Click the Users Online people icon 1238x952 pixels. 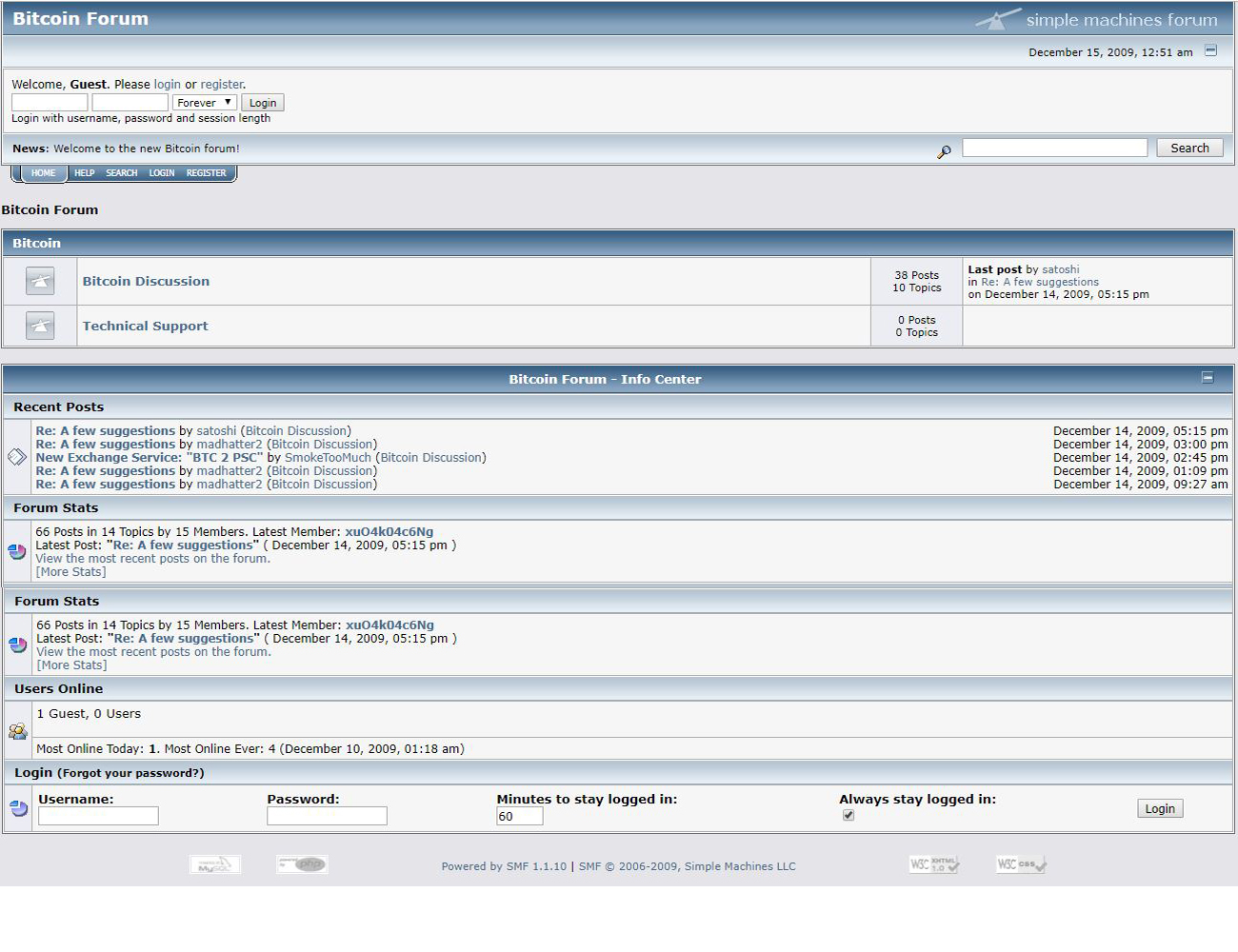pos(18,731)
